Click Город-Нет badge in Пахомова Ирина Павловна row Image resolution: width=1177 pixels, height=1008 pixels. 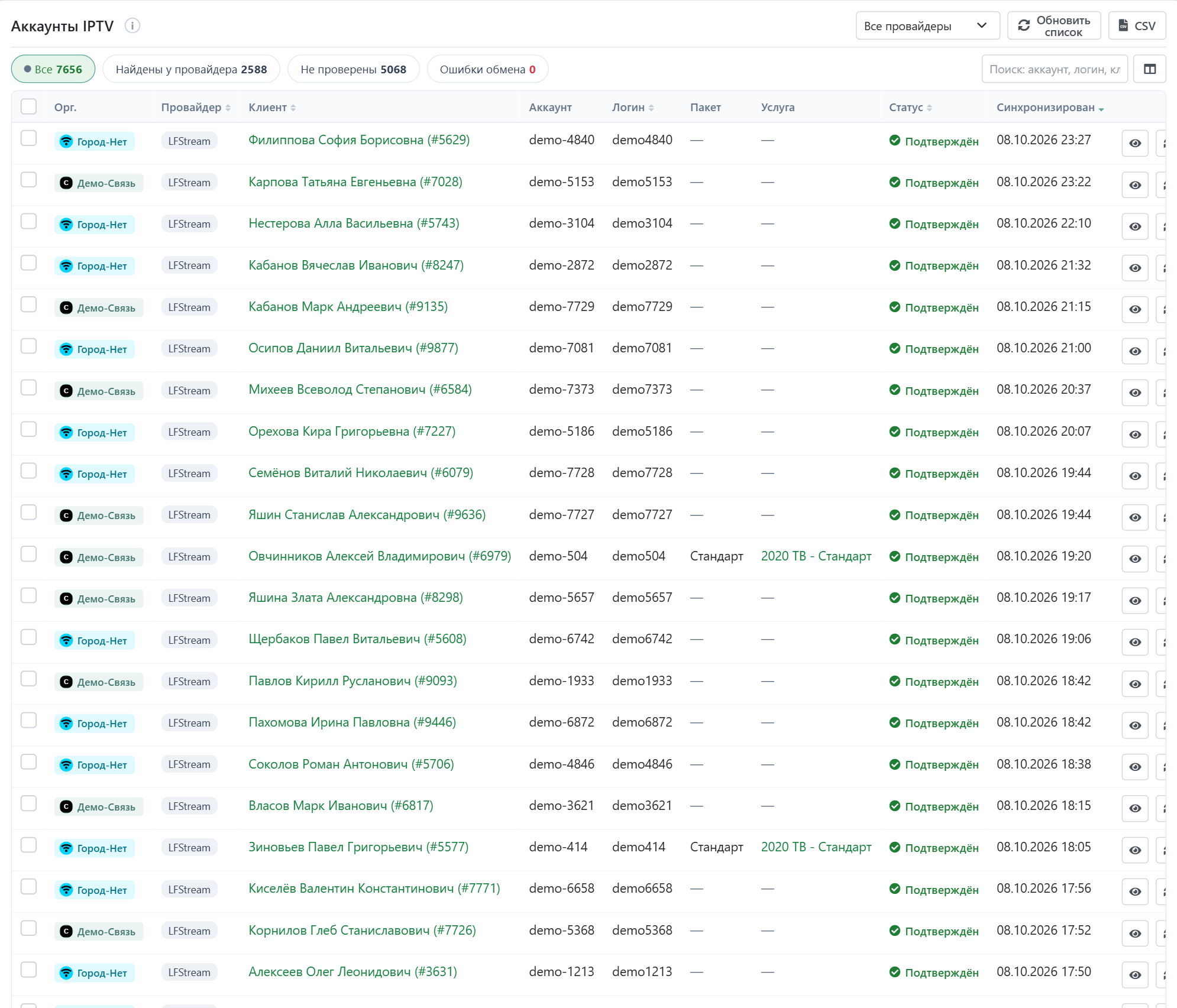[95, 724]
